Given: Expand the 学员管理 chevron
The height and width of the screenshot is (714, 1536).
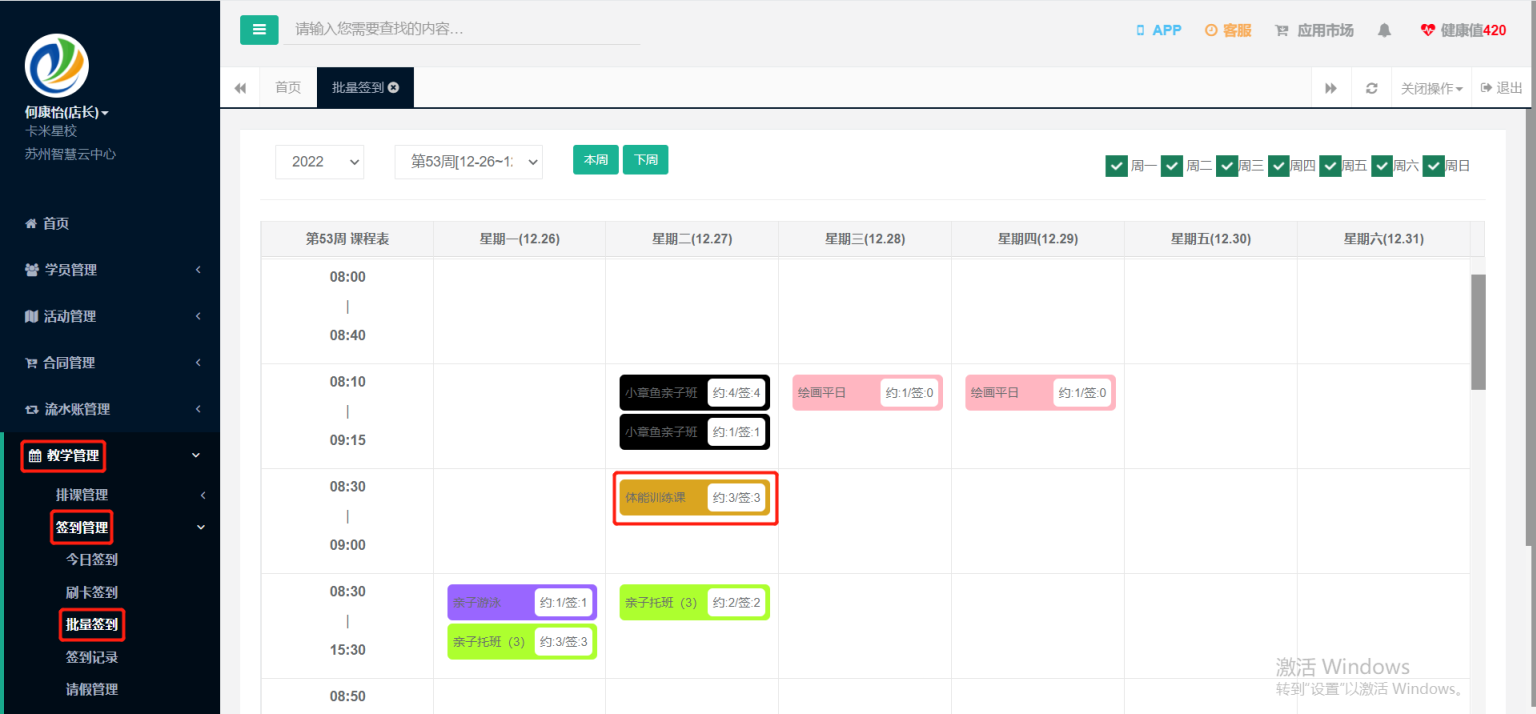Looking at the screenshot, I should pos(198,270).
